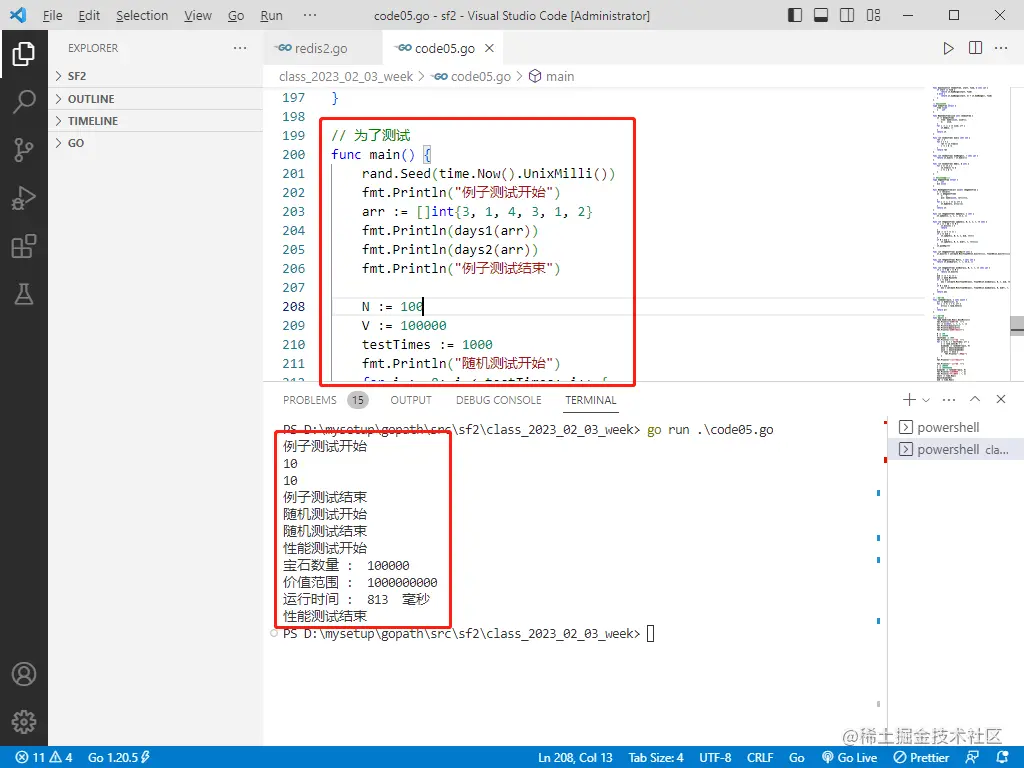
Task: Click UTF-8 encoding status item
Action: pyautogui.click(x=715, y=758)
